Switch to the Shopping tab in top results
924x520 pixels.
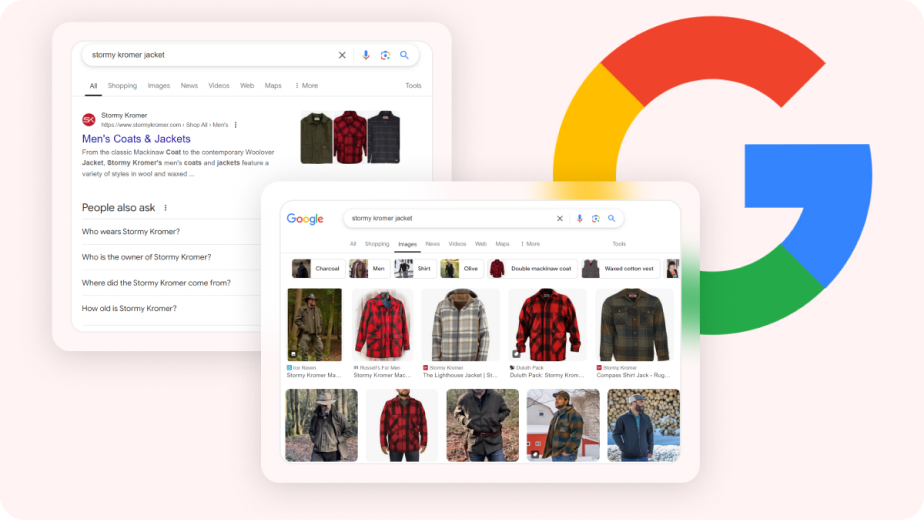(x=122, y=86)
